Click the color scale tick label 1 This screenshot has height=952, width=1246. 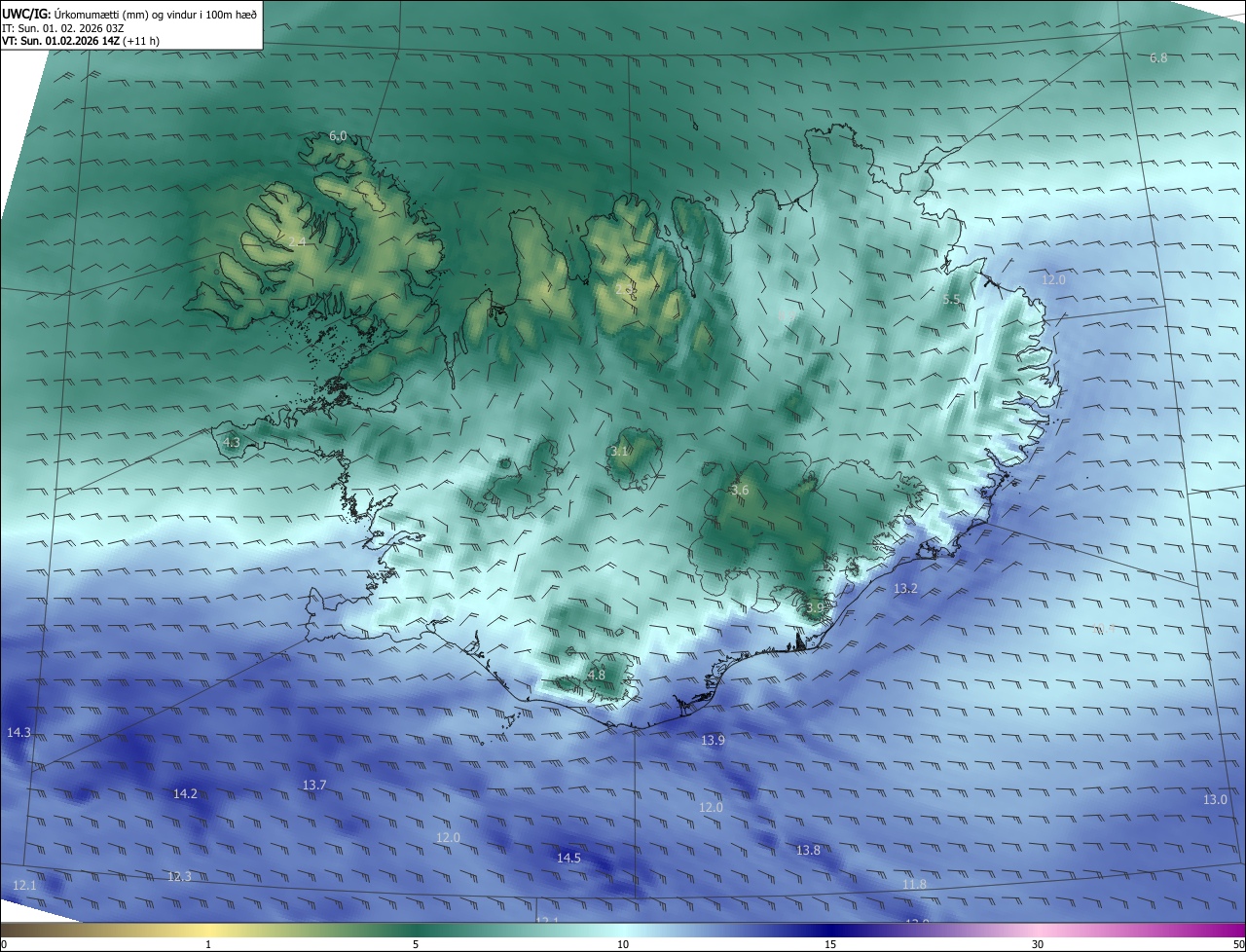click(x=208, y=944)
